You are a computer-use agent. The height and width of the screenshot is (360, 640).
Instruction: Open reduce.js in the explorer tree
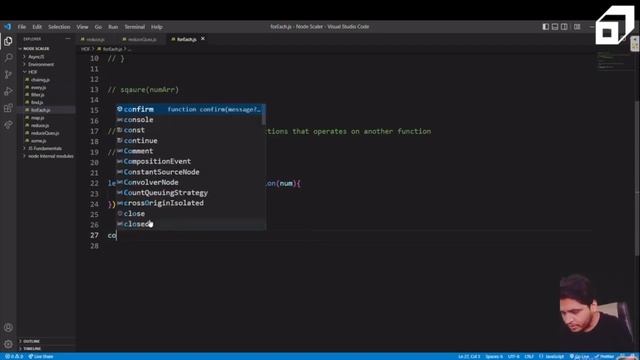coord(40,125)
